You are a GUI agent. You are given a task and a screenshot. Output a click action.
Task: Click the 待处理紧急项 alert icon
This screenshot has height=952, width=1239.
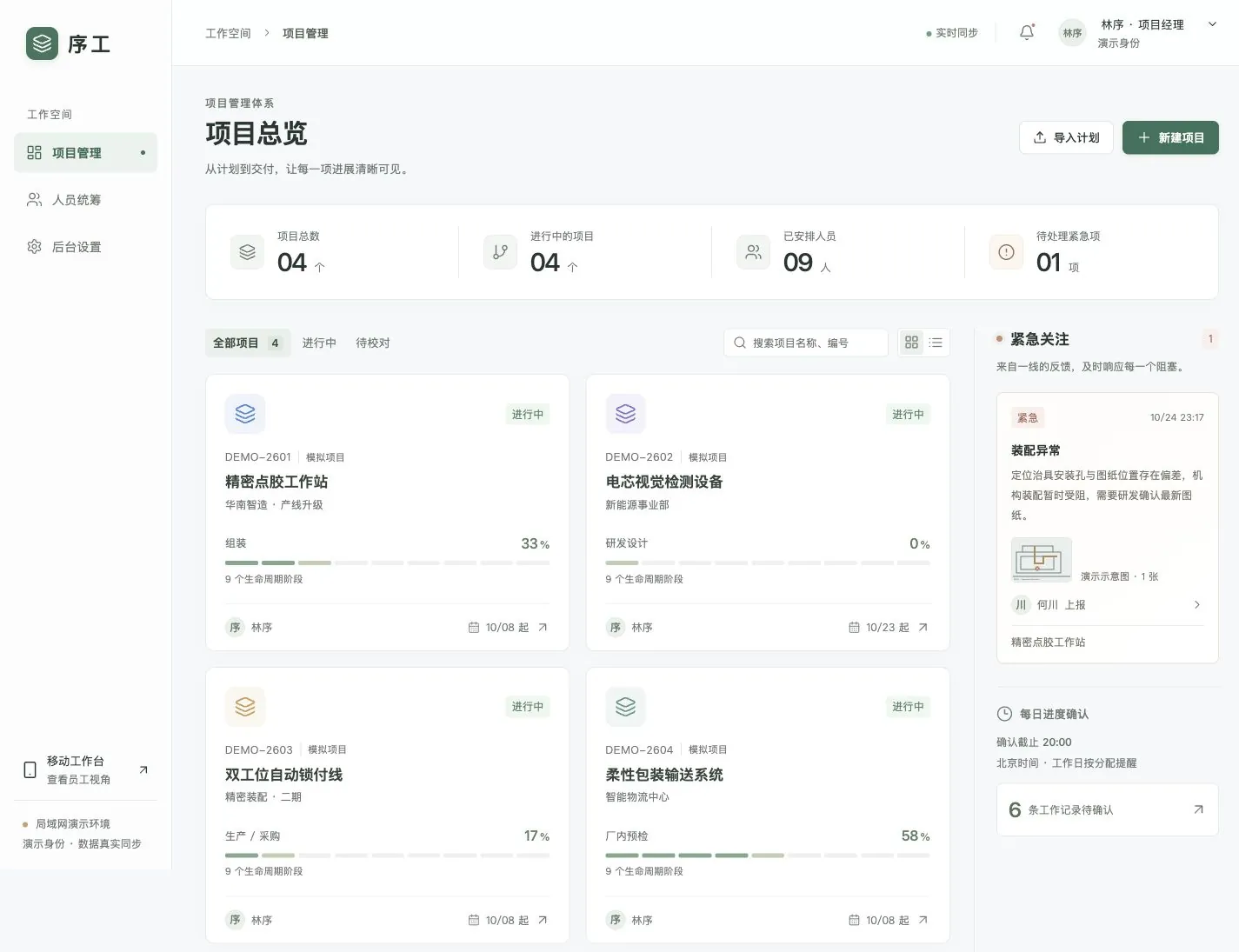click(x=1006, y=252)
